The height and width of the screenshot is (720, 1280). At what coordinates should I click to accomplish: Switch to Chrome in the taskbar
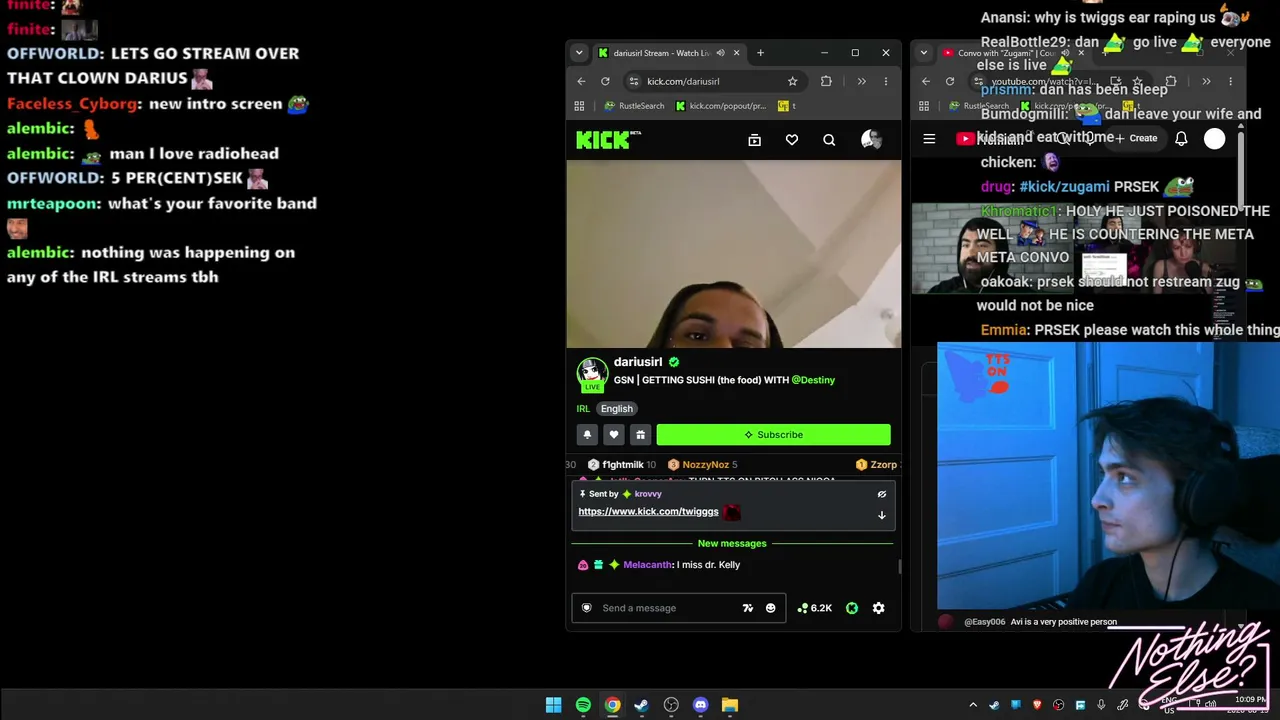click(x=612, y=705)
